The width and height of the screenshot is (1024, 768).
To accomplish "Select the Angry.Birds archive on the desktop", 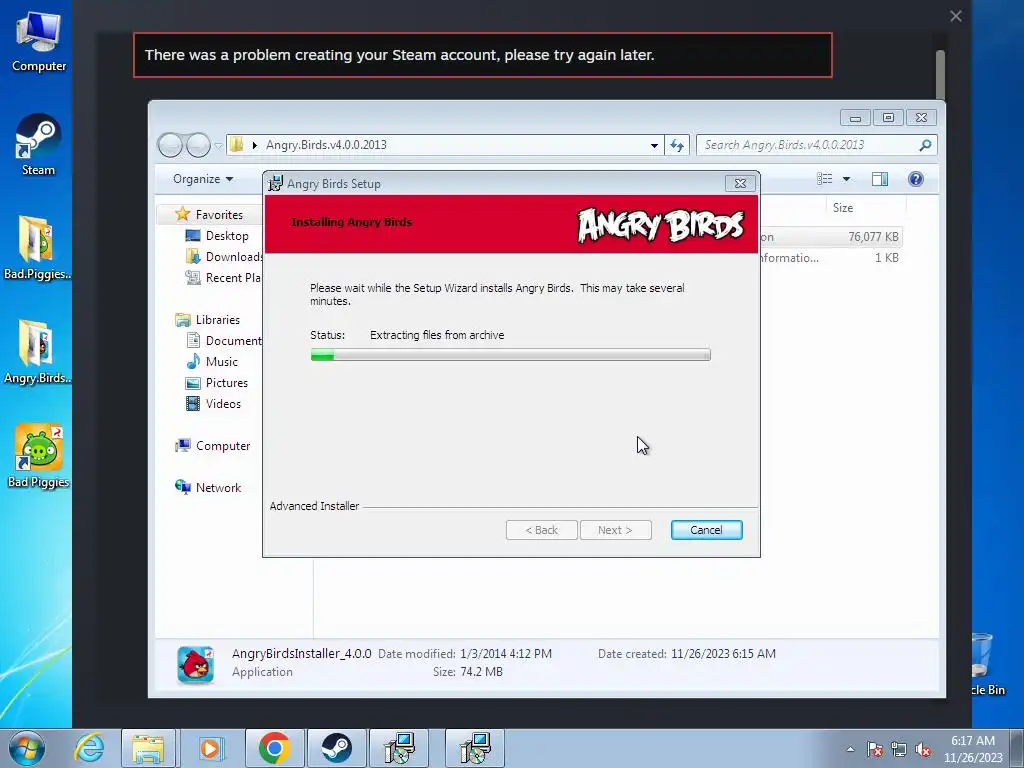I will (x=37, y=352).
